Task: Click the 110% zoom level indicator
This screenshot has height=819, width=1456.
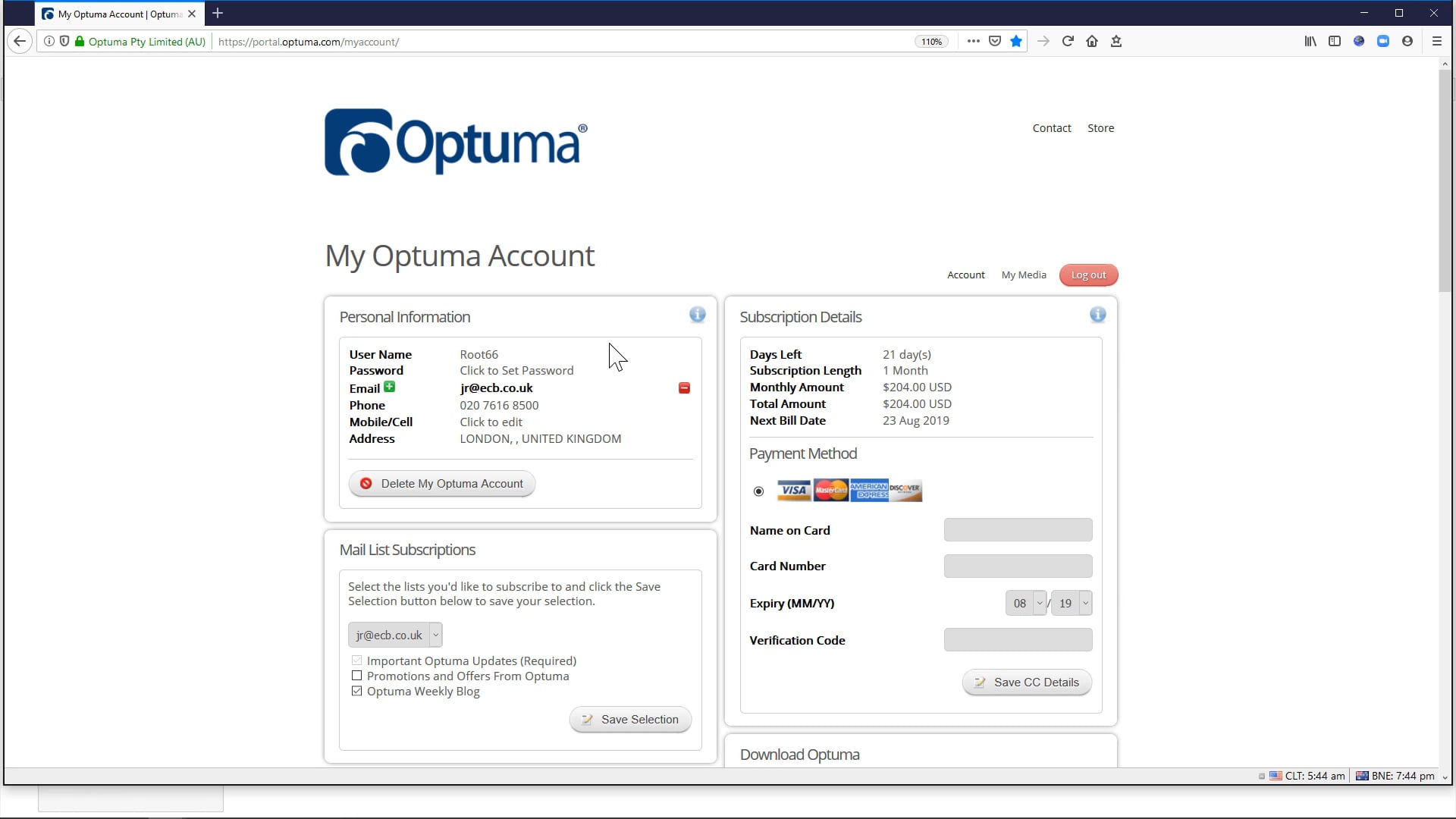Action: (x=931, y=42)
